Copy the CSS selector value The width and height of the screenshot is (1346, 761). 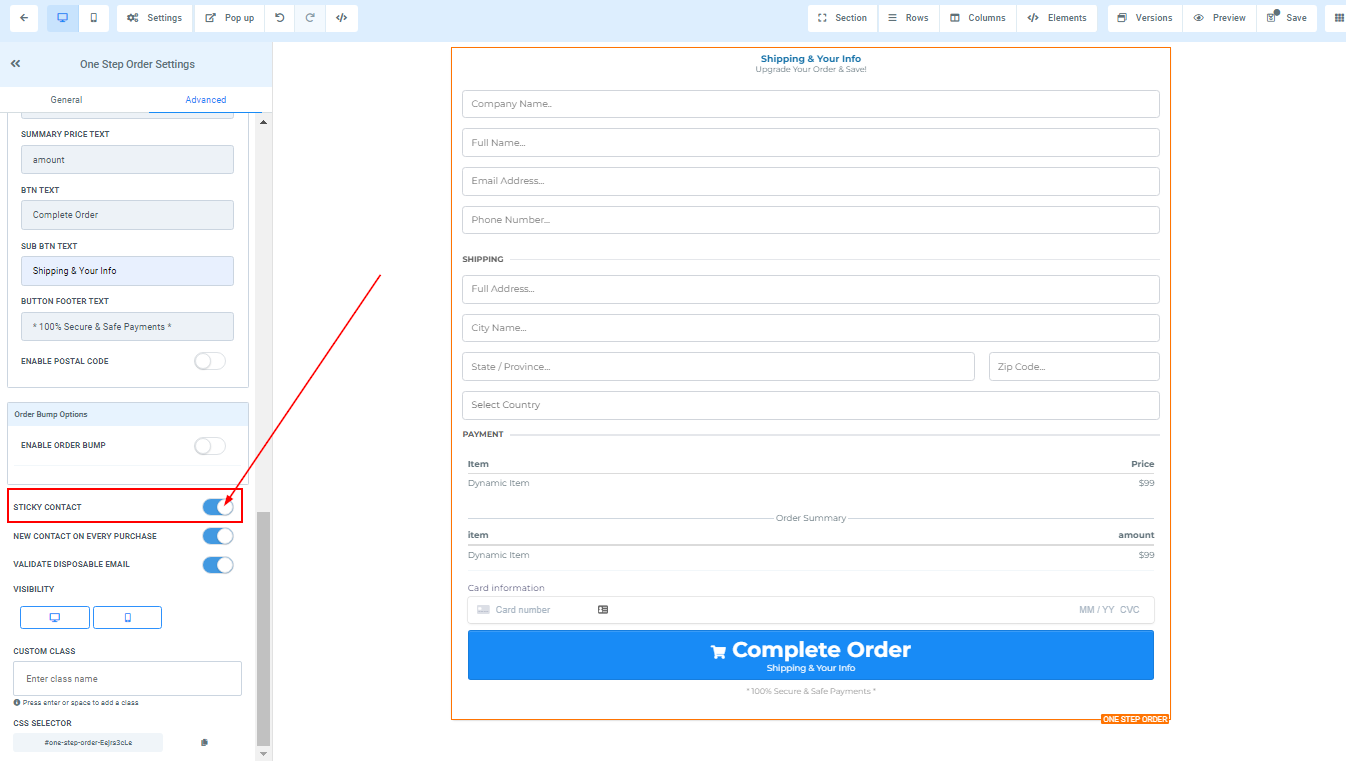coord(204,742)
